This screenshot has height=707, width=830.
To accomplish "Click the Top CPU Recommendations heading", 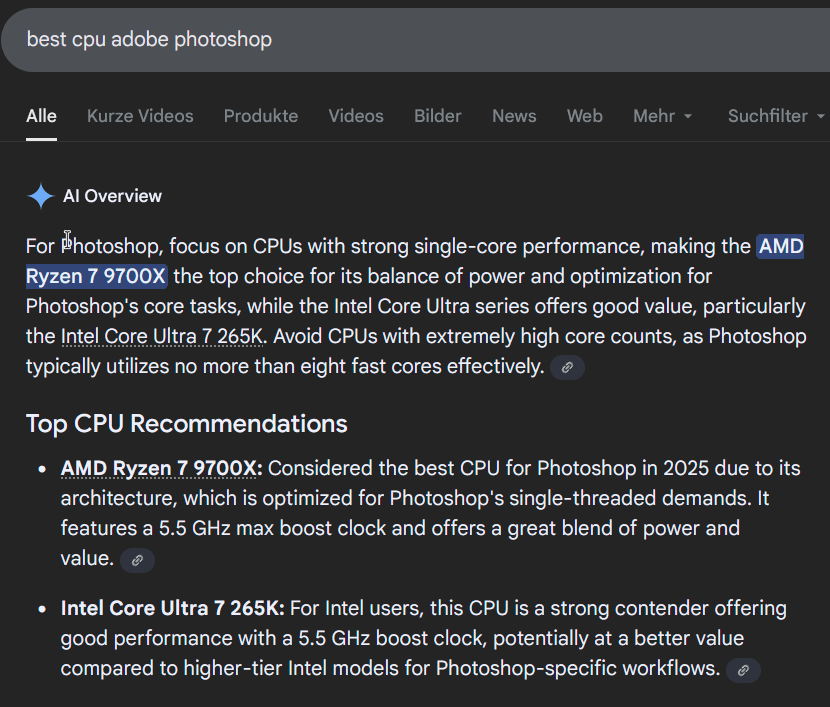I will pos(186,423).
